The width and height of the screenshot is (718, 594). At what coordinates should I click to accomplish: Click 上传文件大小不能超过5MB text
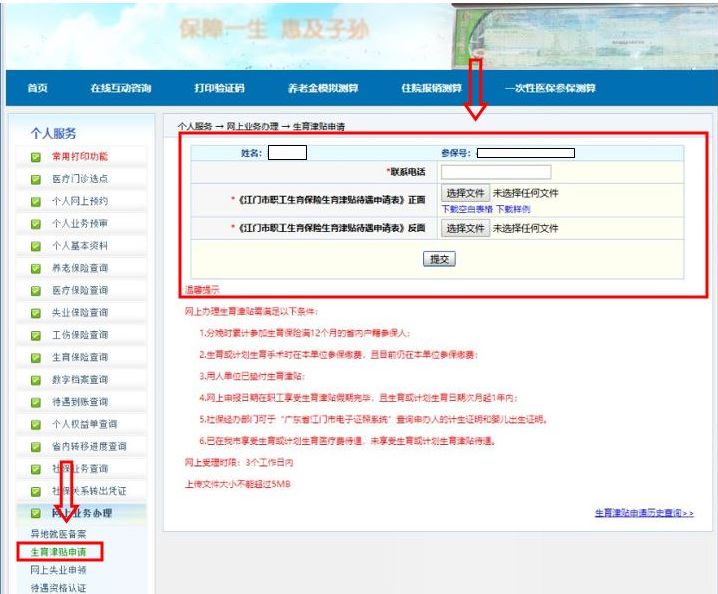pyautogui.click(x=238, y=484)
